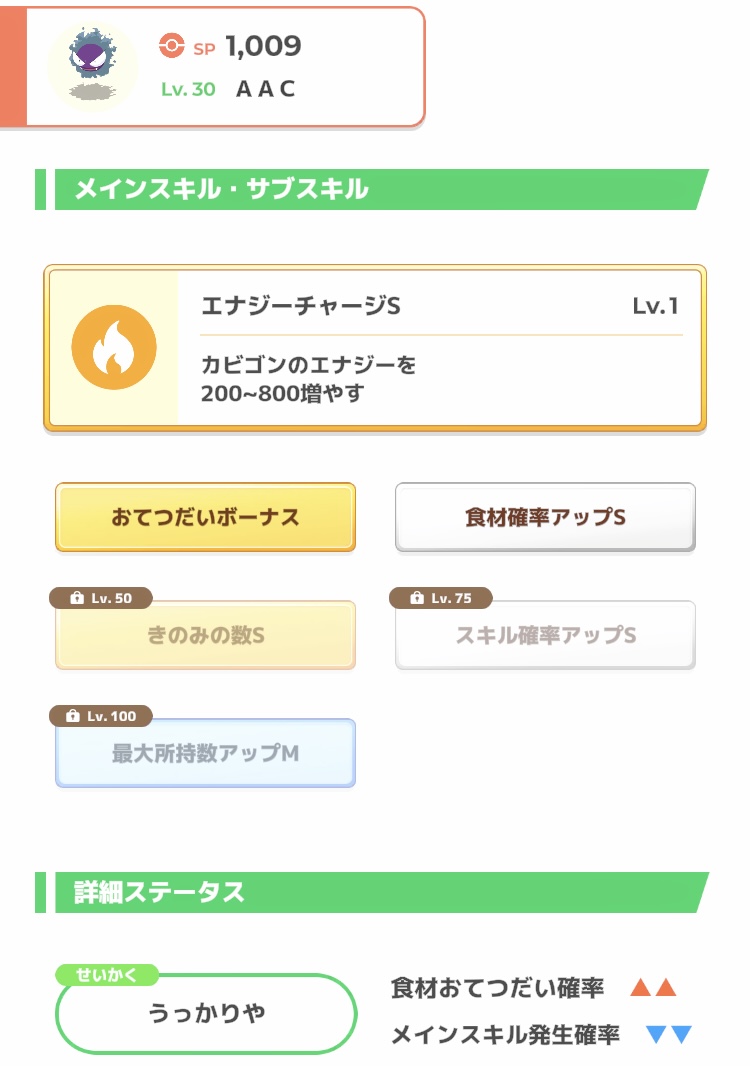This screenshot has width=750, height=1066.
Task: Tap the locked きのみの数S sub skill
Action: tap(205, 635)
